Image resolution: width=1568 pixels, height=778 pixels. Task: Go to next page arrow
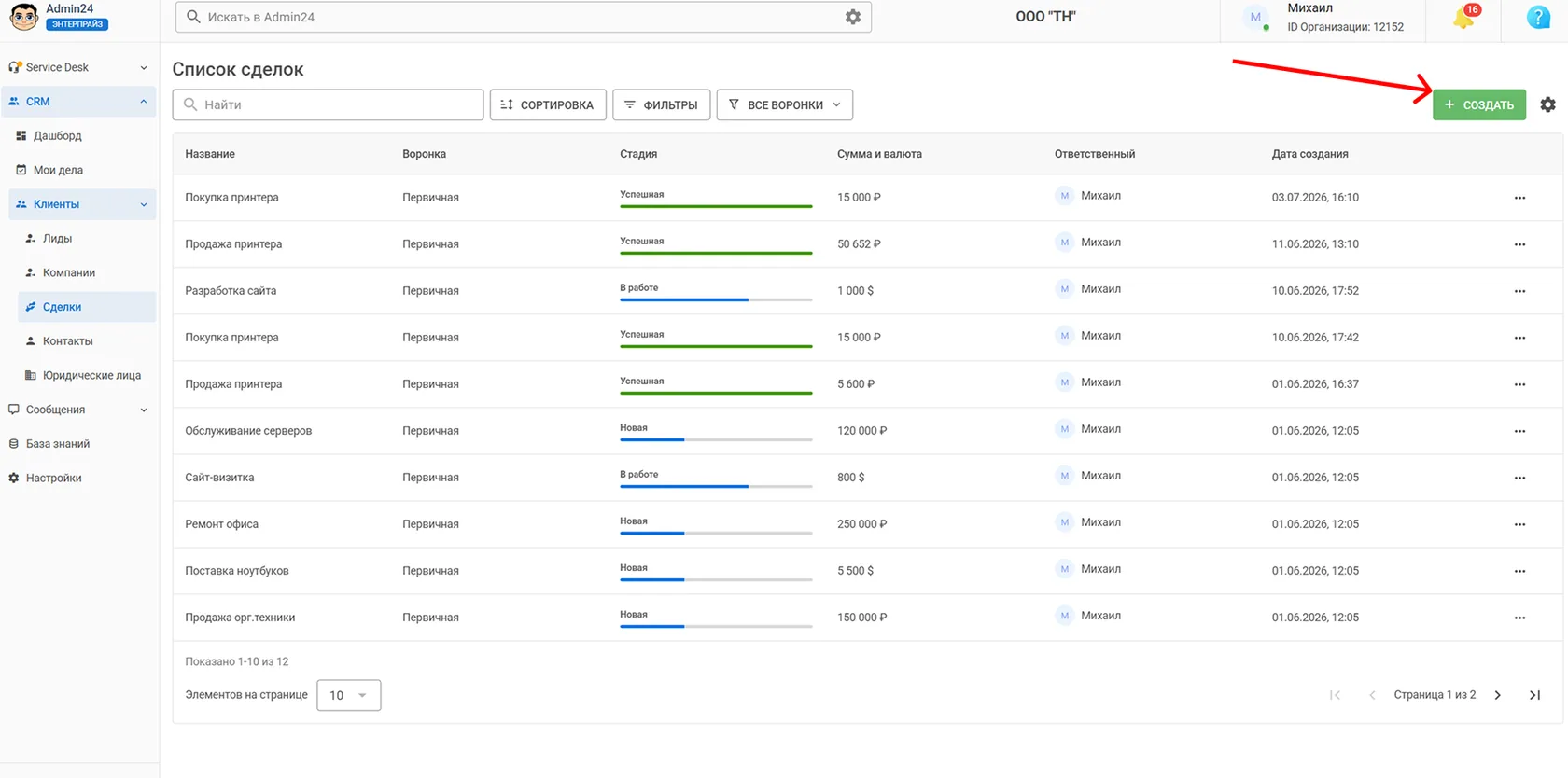[x=1497, y=695]
